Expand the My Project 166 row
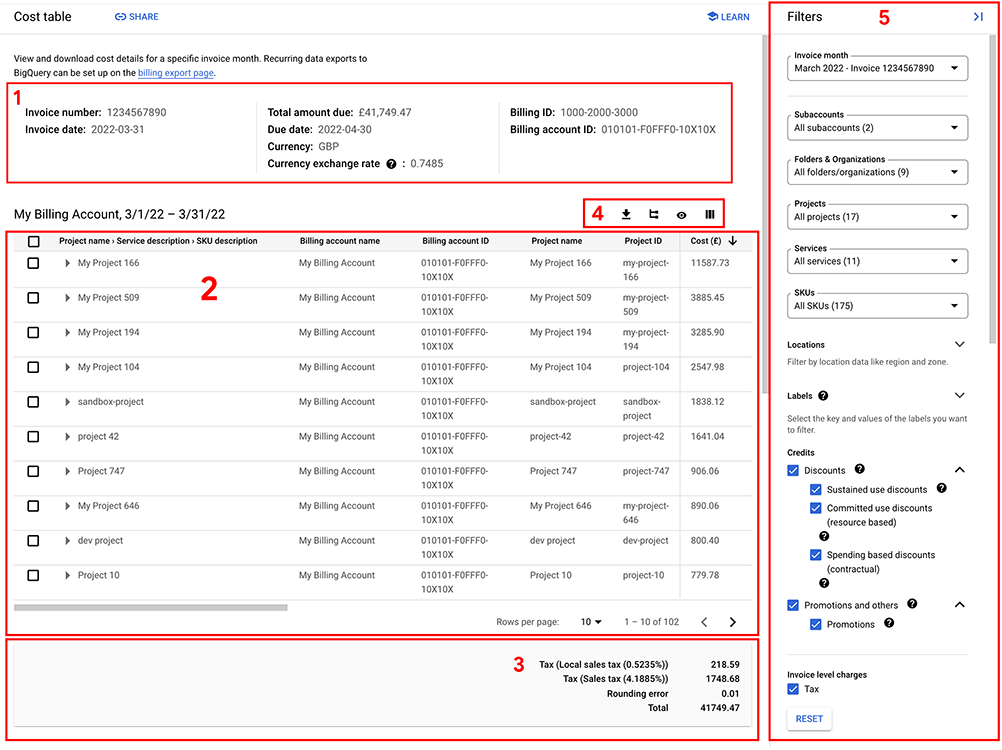The image size is (1002, 750). [67, 263]
